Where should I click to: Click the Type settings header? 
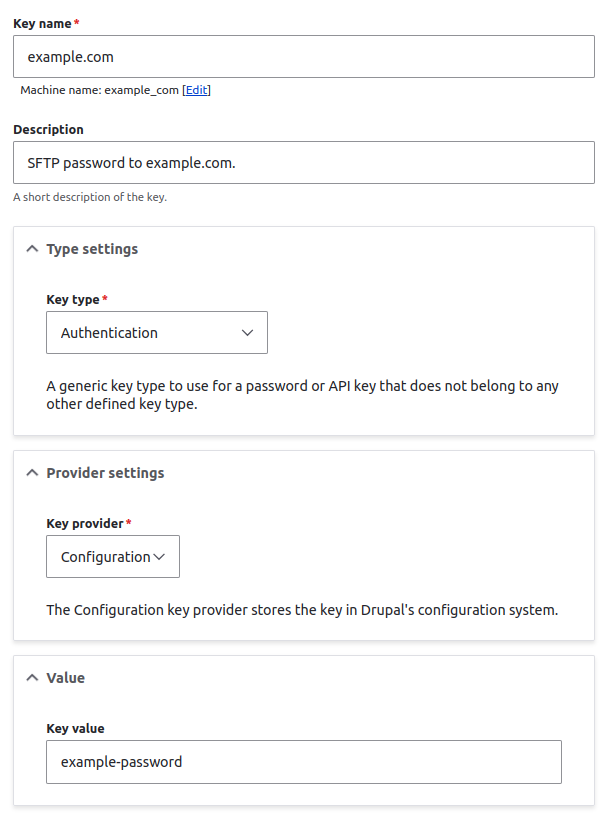pyautogui.click(x=91, y=248)
